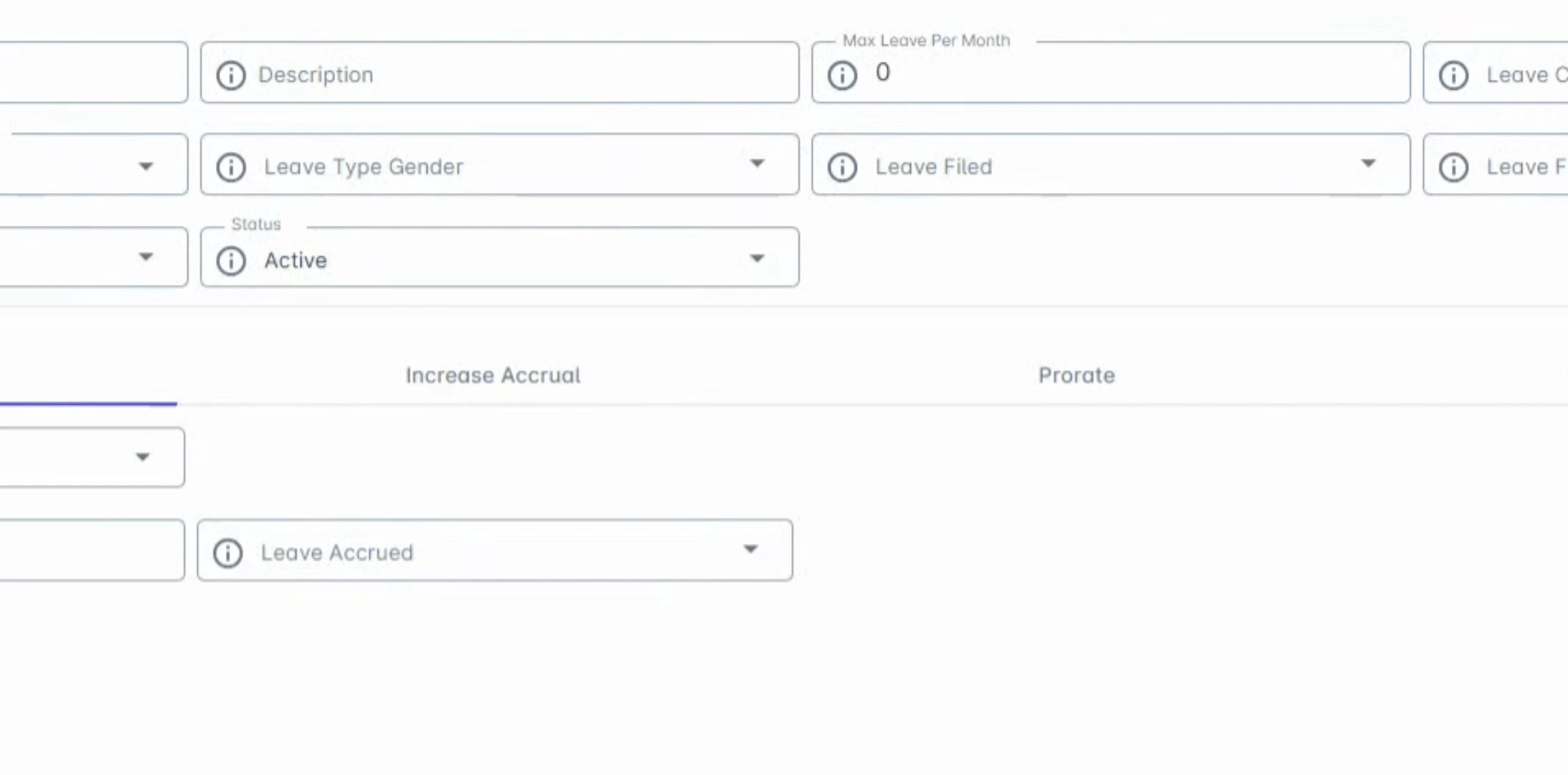The width and height of the screenshot is (1568, 775).
Task: Click the info icon of the cut-off field right of Leave Filed
Action: [x=1453, y=167]
